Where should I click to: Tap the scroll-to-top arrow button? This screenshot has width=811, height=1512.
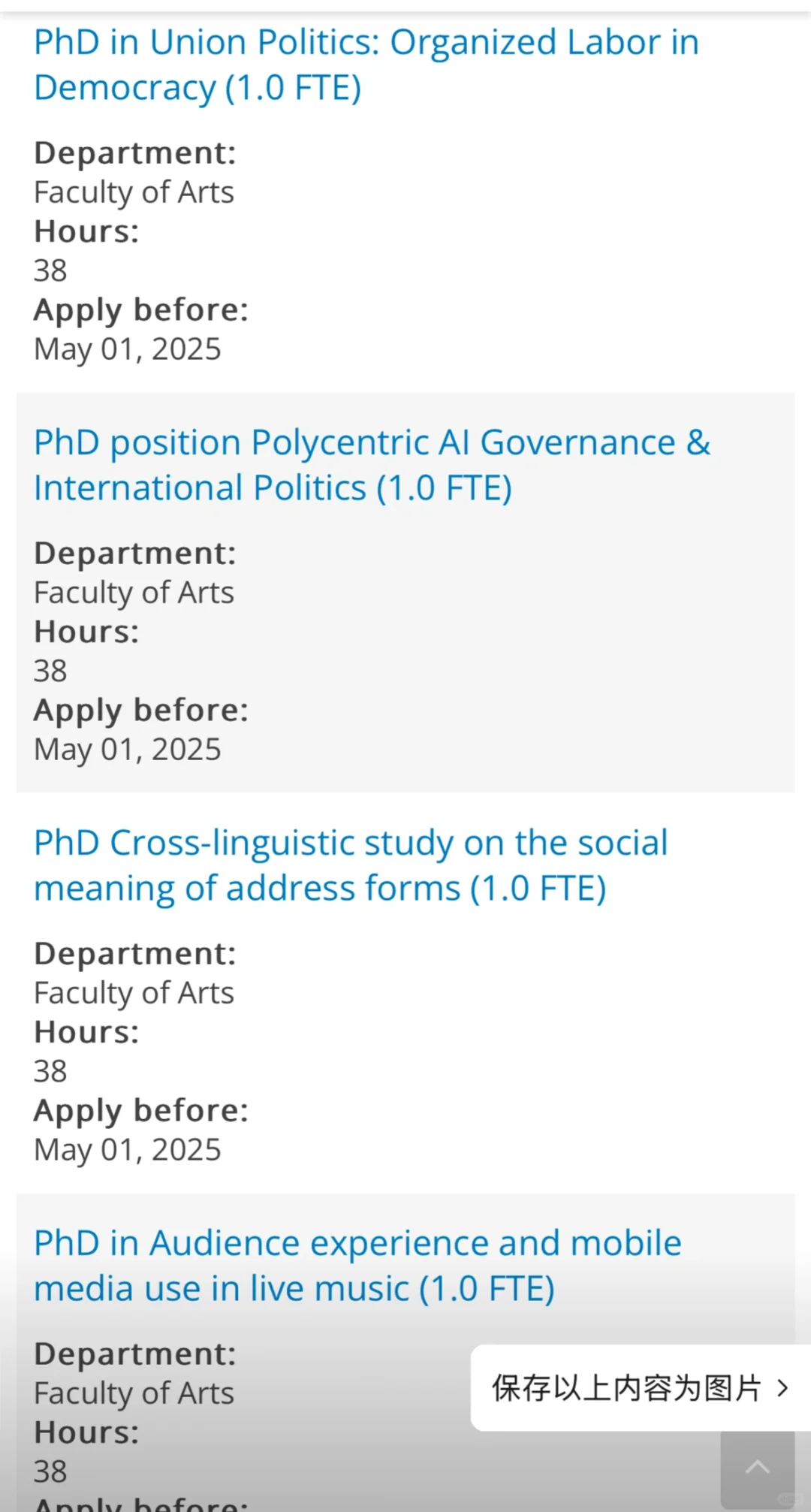click(x=757, y=1468)
